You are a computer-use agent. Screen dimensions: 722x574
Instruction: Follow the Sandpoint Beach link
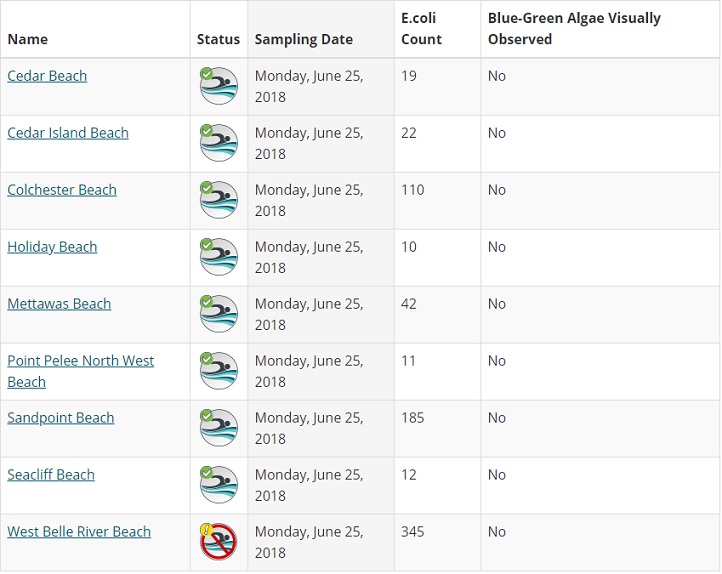(61, 418)
